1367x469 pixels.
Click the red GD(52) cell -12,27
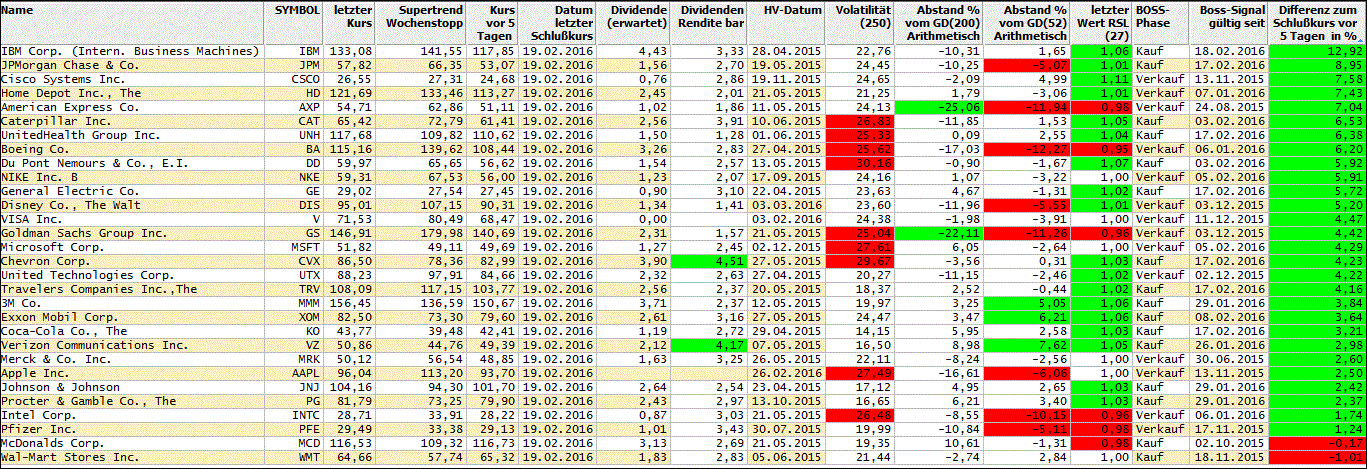tap(1025, 149)
